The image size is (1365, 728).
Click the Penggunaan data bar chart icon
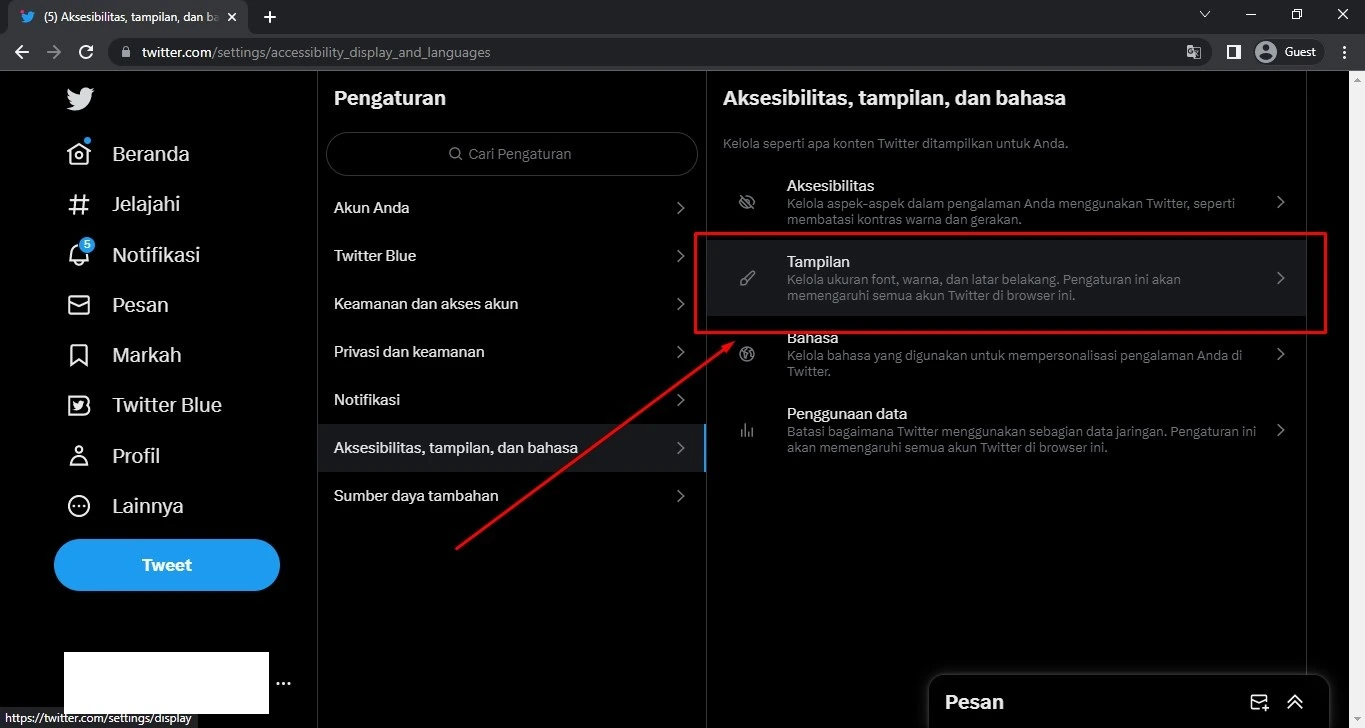click(x=746, y=430)
